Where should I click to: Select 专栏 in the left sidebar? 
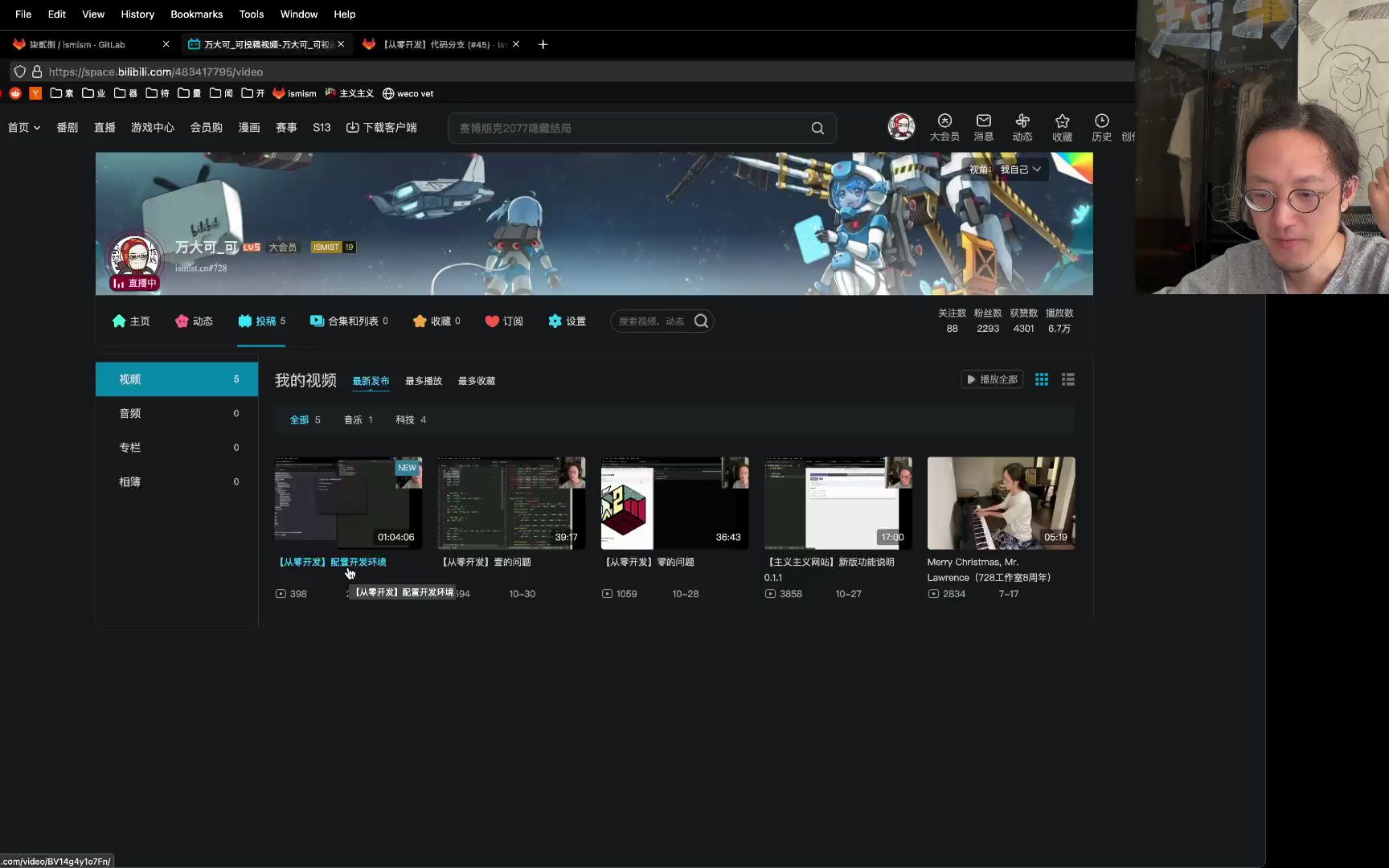coord(177,448)
